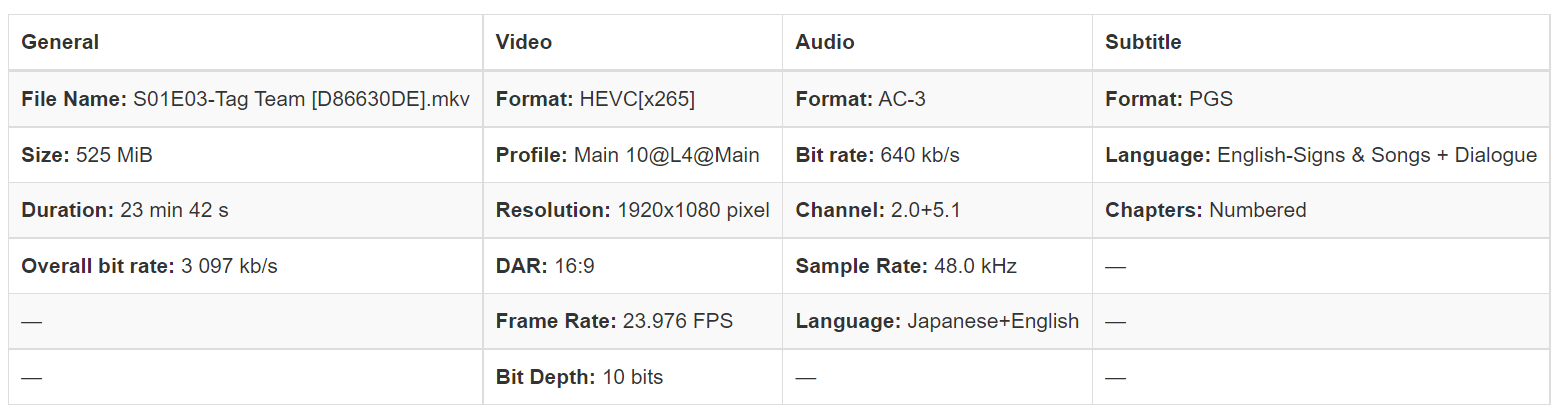This screenshot has width=1565, height=415.
Task: Click the DAR 16:9 cell
Action: pyautogui.click(x=552, y=266)
